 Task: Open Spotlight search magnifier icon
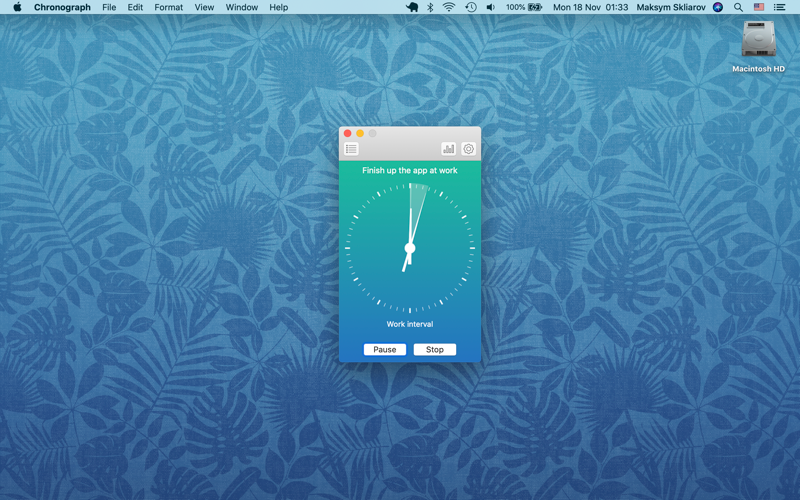tap(738, 7)
